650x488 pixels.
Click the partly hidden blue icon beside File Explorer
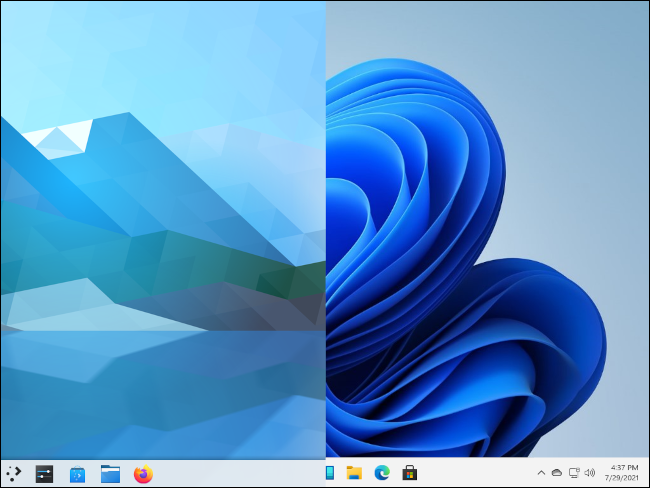coord(330,473)
